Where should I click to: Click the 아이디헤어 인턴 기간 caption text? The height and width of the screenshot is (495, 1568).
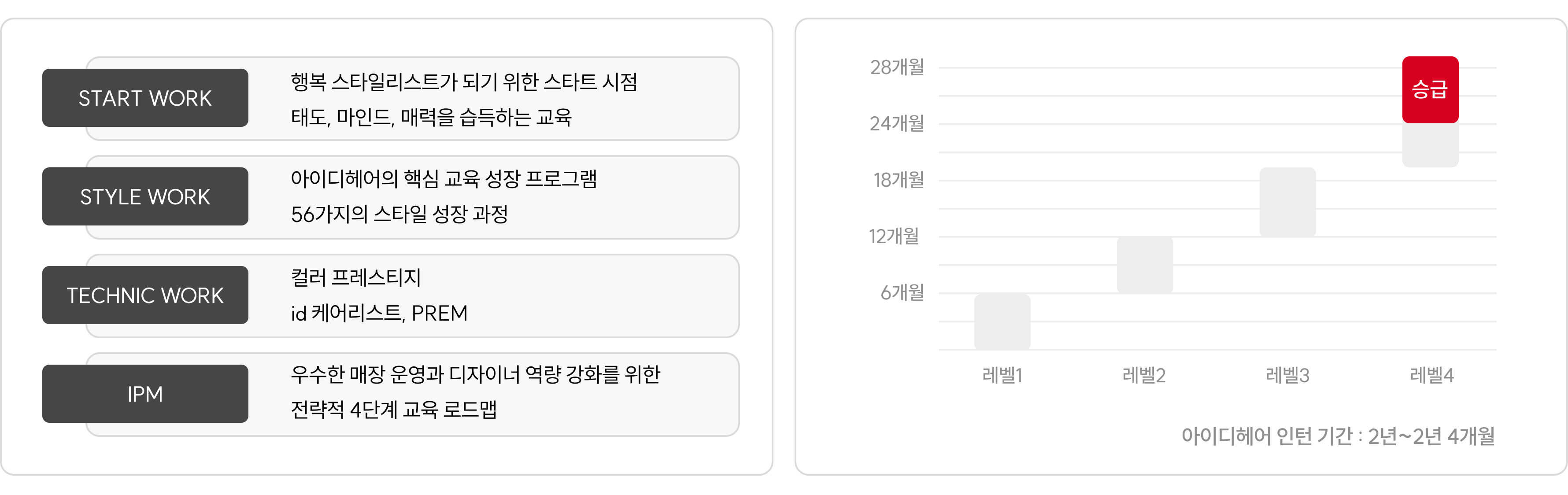pos(1337,436)
